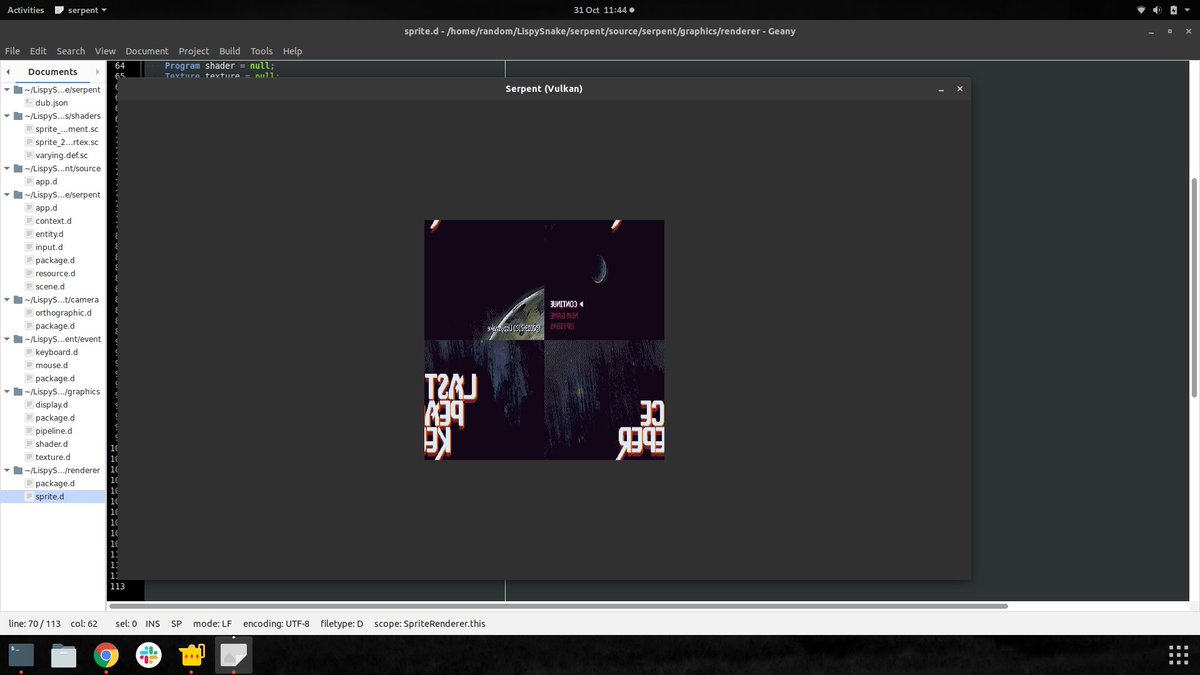Click the Activities button

tap(26, 10)
